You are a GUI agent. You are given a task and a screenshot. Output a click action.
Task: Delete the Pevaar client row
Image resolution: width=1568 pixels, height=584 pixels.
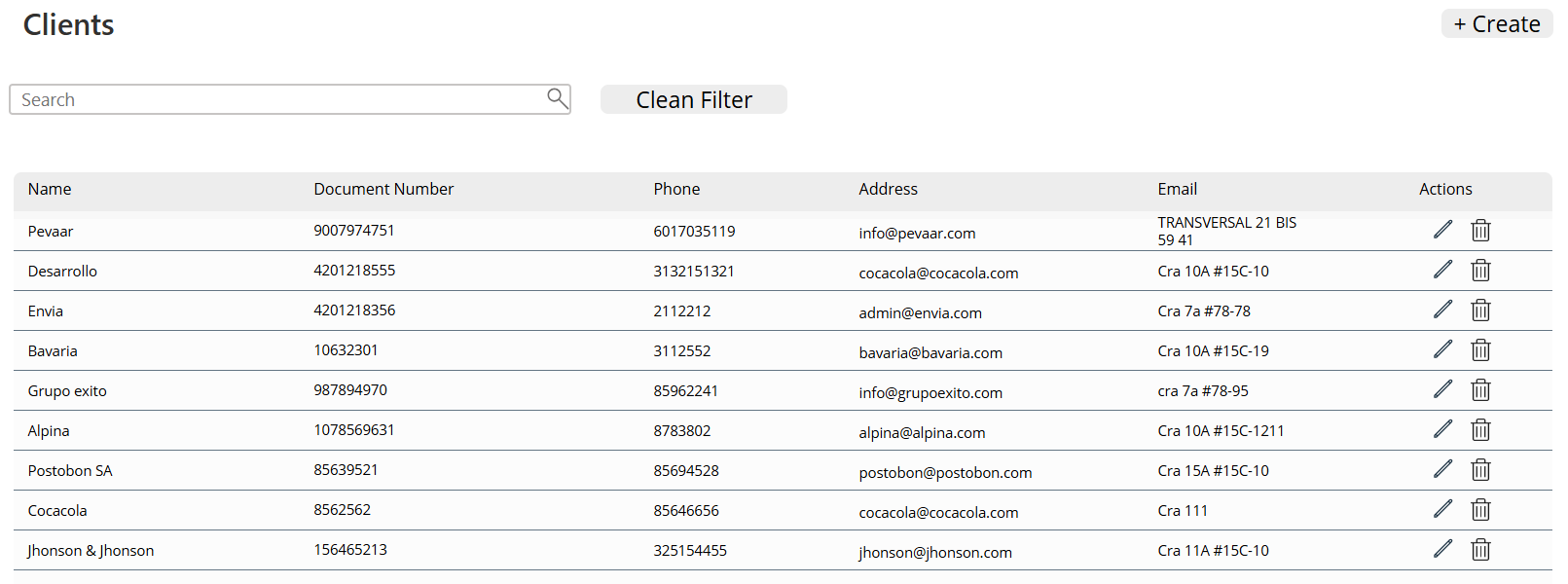tap(1480, 230)
